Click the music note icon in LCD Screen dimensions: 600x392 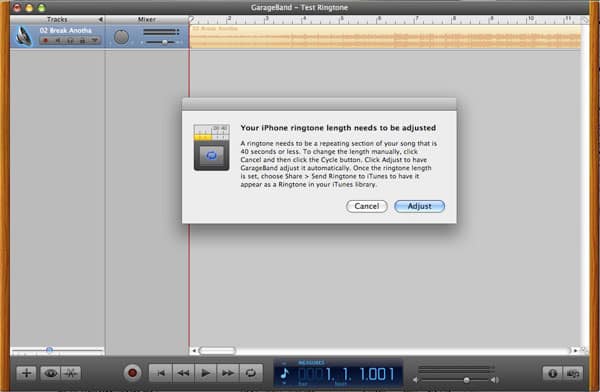pos(285,373)
